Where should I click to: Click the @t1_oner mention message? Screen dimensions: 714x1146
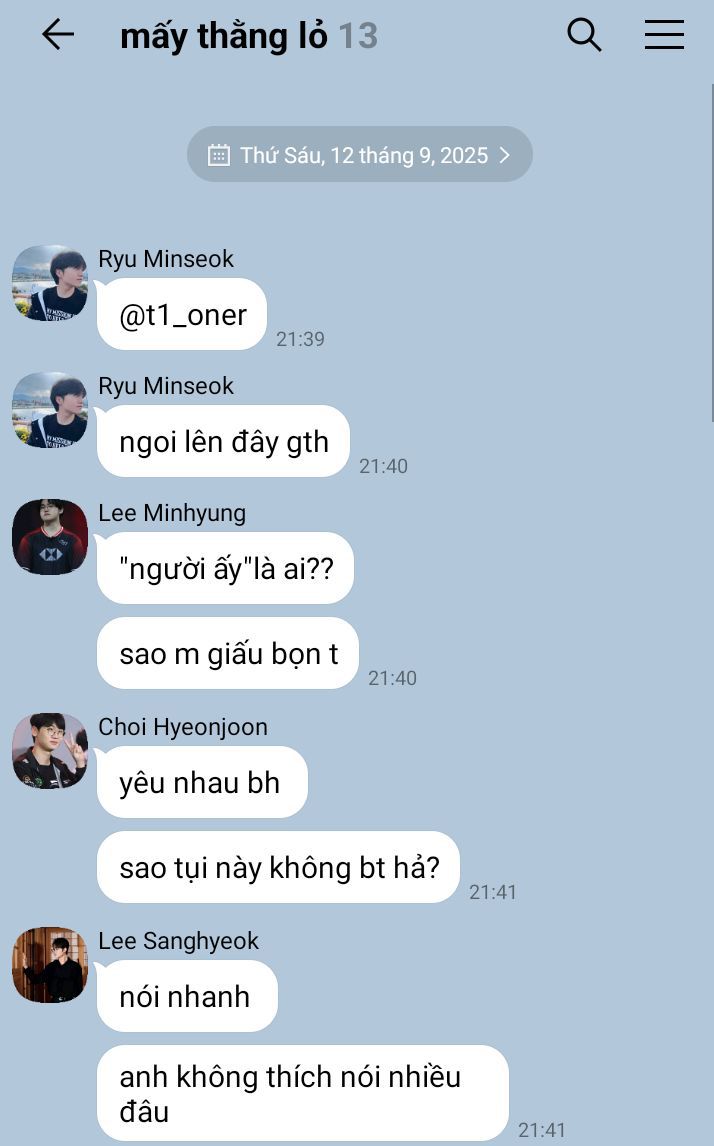[182, 314]
